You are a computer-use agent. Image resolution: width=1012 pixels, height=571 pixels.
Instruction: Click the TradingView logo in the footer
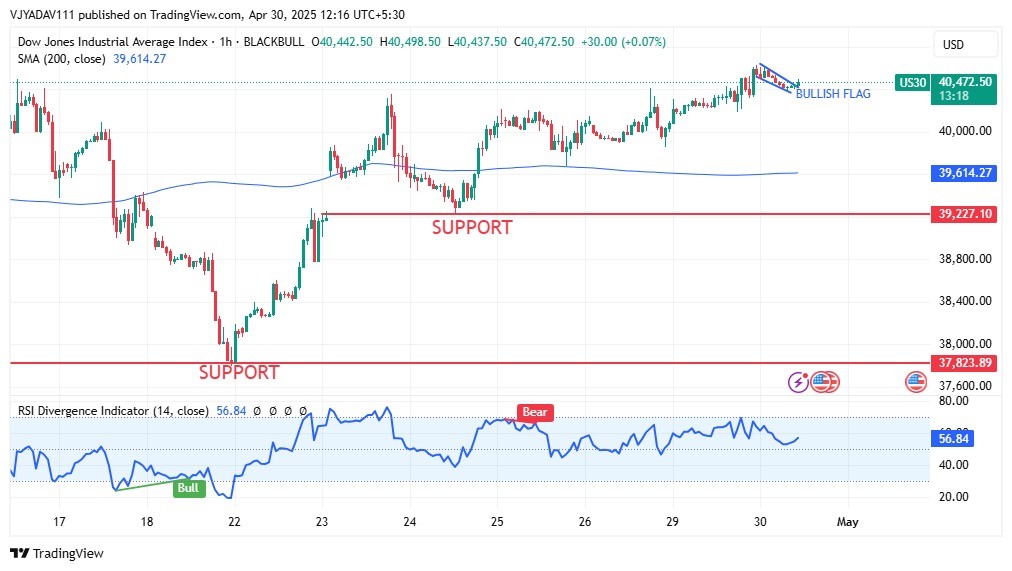point(57,553)
